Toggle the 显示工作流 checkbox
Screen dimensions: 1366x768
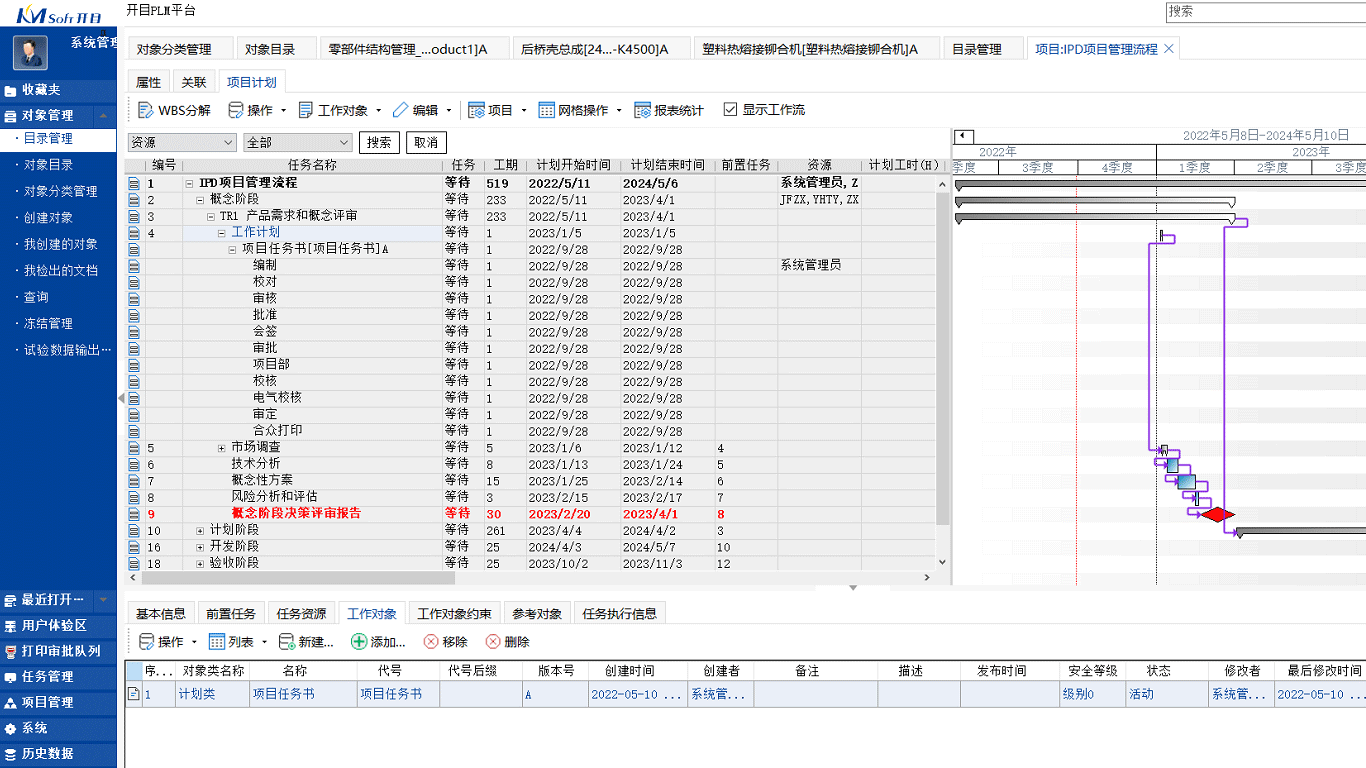click(x=731, y=110)
